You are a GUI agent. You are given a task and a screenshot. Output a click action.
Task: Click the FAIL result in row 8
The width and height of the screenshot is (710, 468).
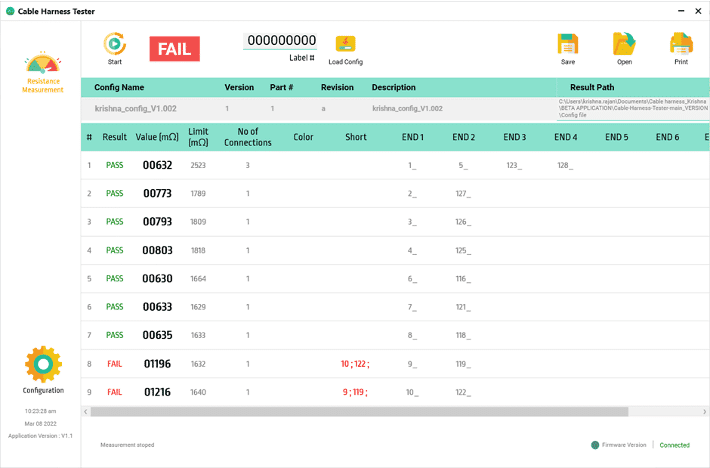(115, 364)
